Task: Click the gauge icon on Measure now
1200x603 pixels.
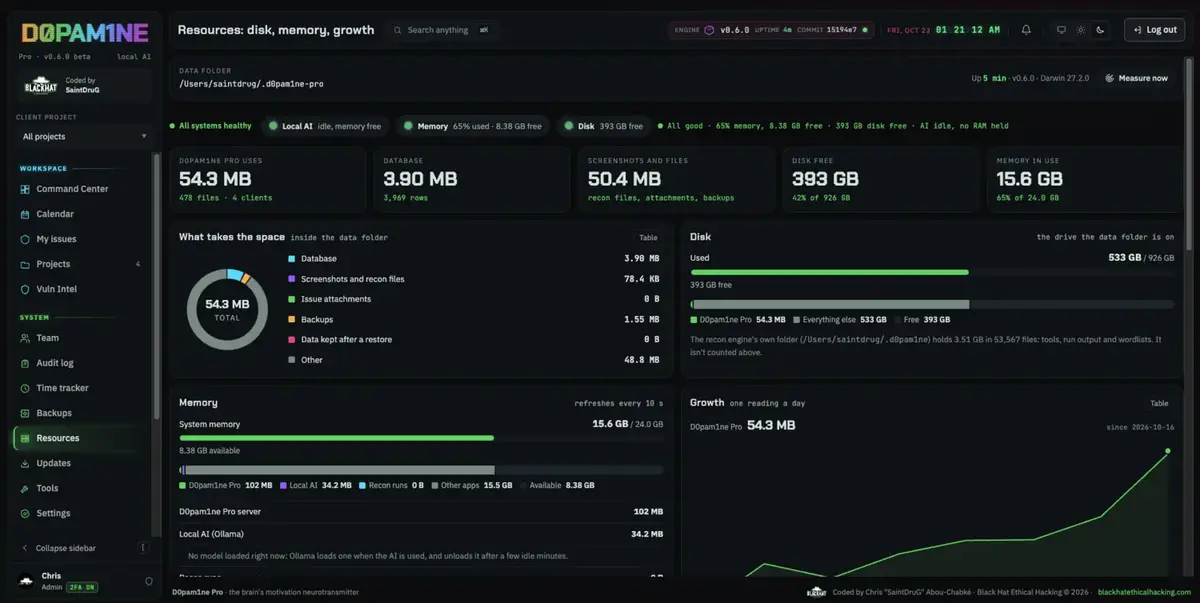Action: [x=1110, y=78]
